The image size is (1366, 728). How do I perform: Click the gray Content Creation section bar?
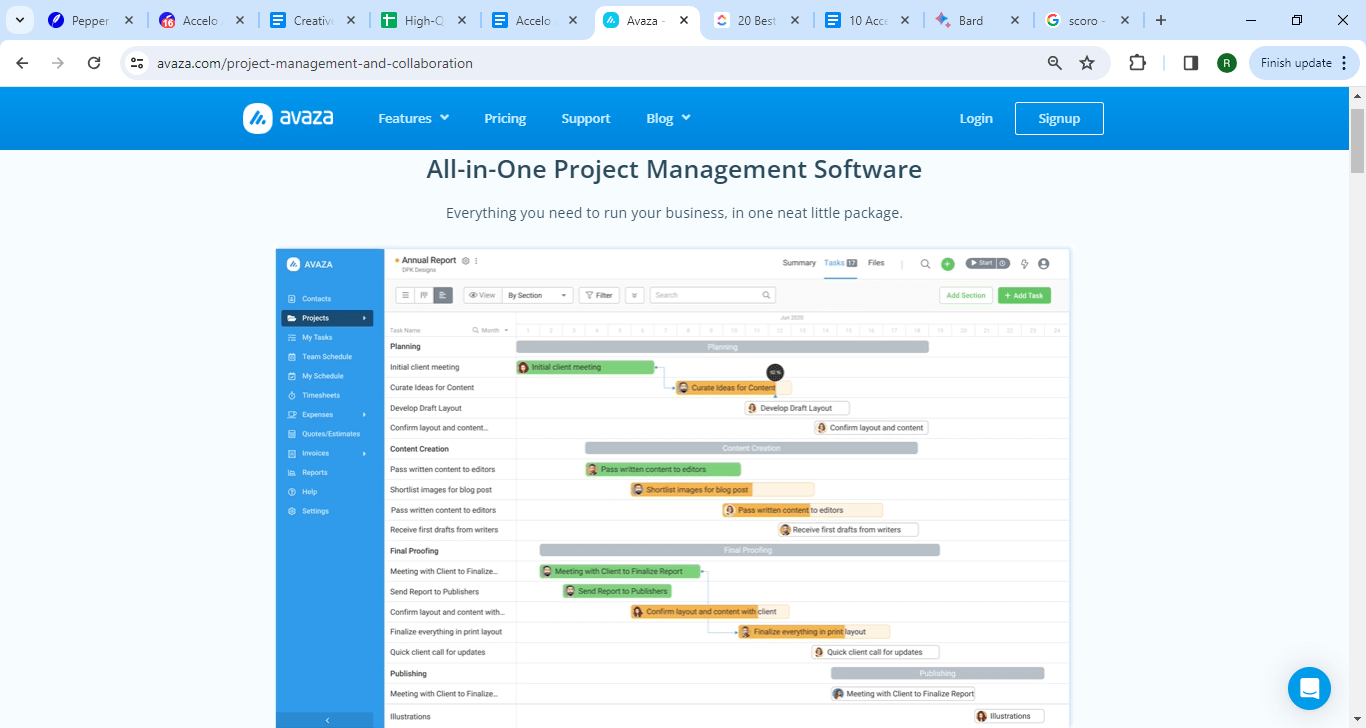[751, 448]
